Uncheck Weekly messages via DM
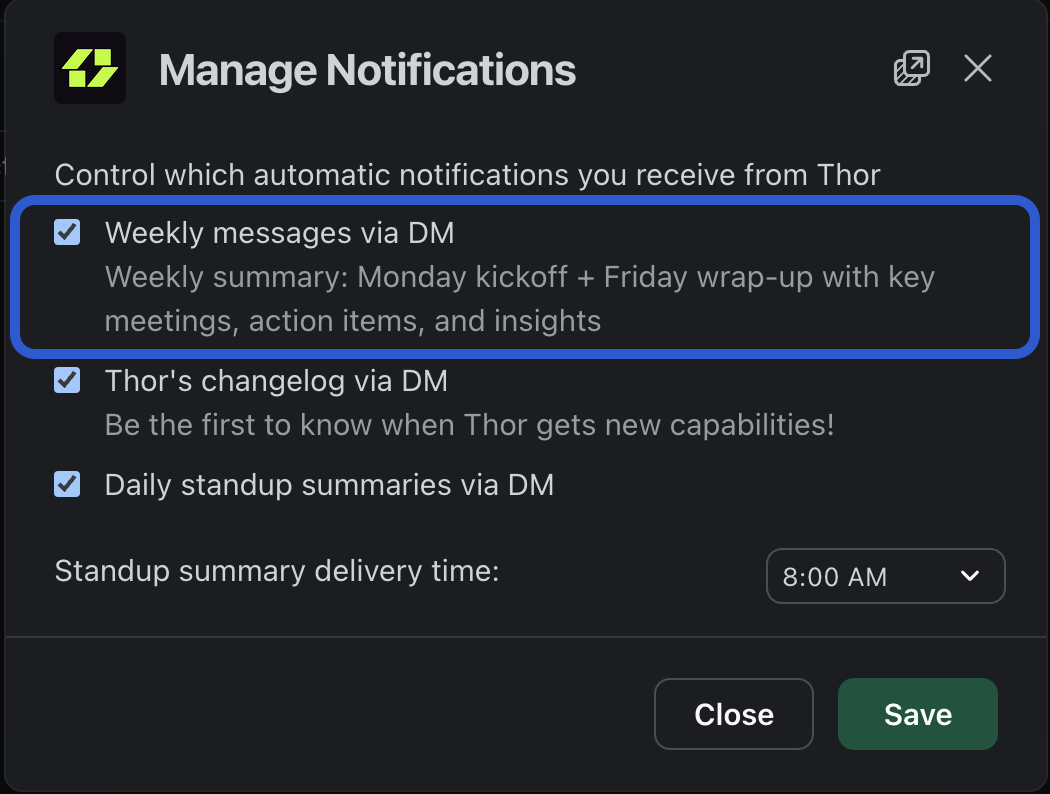The width and height of the screenshot is (1050, 794). (x=66, y=232)
